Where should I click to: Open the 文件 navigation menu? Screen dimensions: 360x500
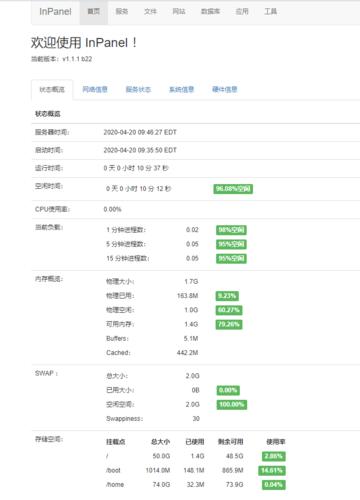point(150,12)
